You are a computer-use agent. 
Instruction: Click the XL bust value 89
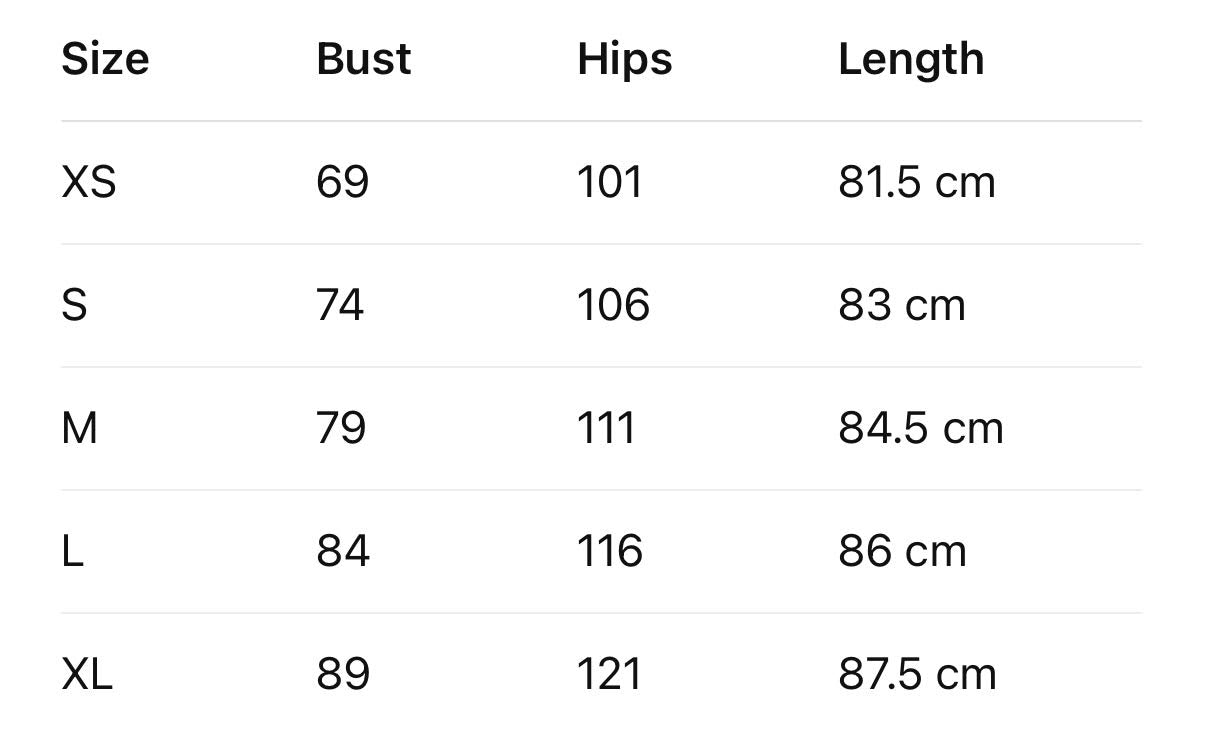click(343, 674)
